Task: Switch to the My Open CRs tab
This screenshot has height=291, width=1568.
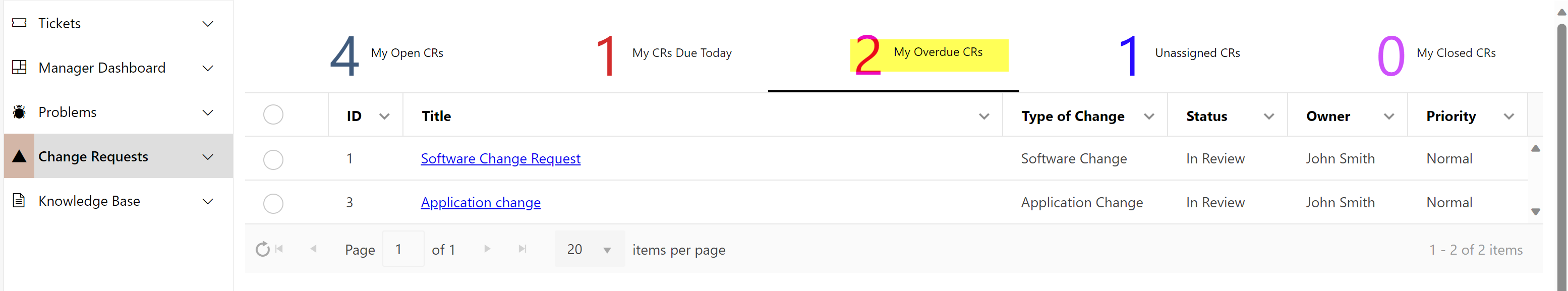Action: (x=387, y=54)
